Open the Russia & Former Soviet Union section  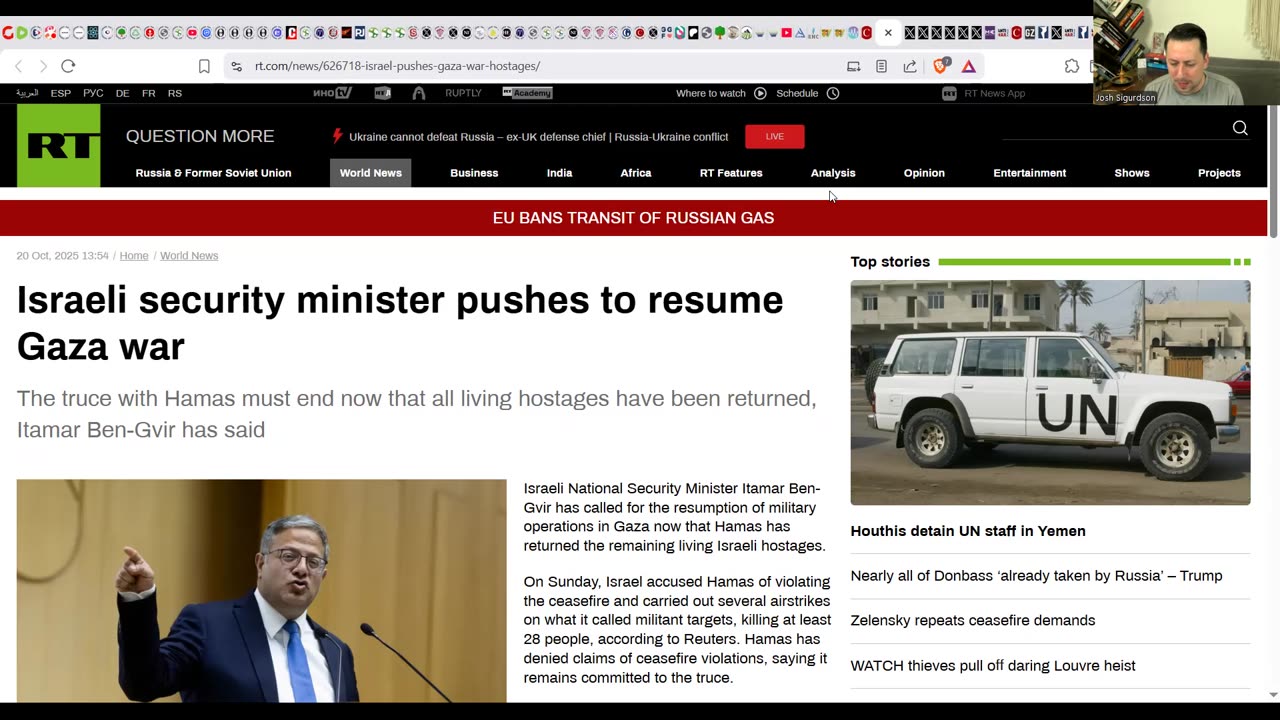pos(213,173)
